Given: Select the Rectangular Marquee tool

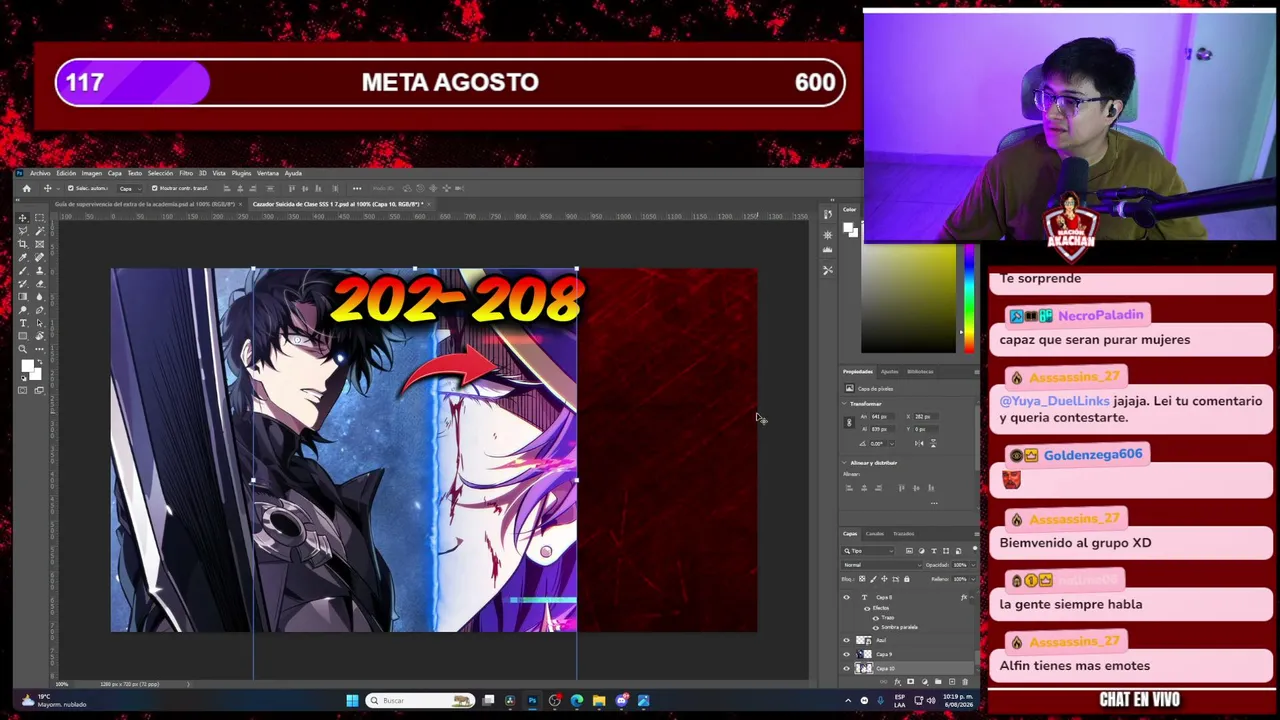Looking at the screenshot, I should pyautogui.click(x=39, y=218).
